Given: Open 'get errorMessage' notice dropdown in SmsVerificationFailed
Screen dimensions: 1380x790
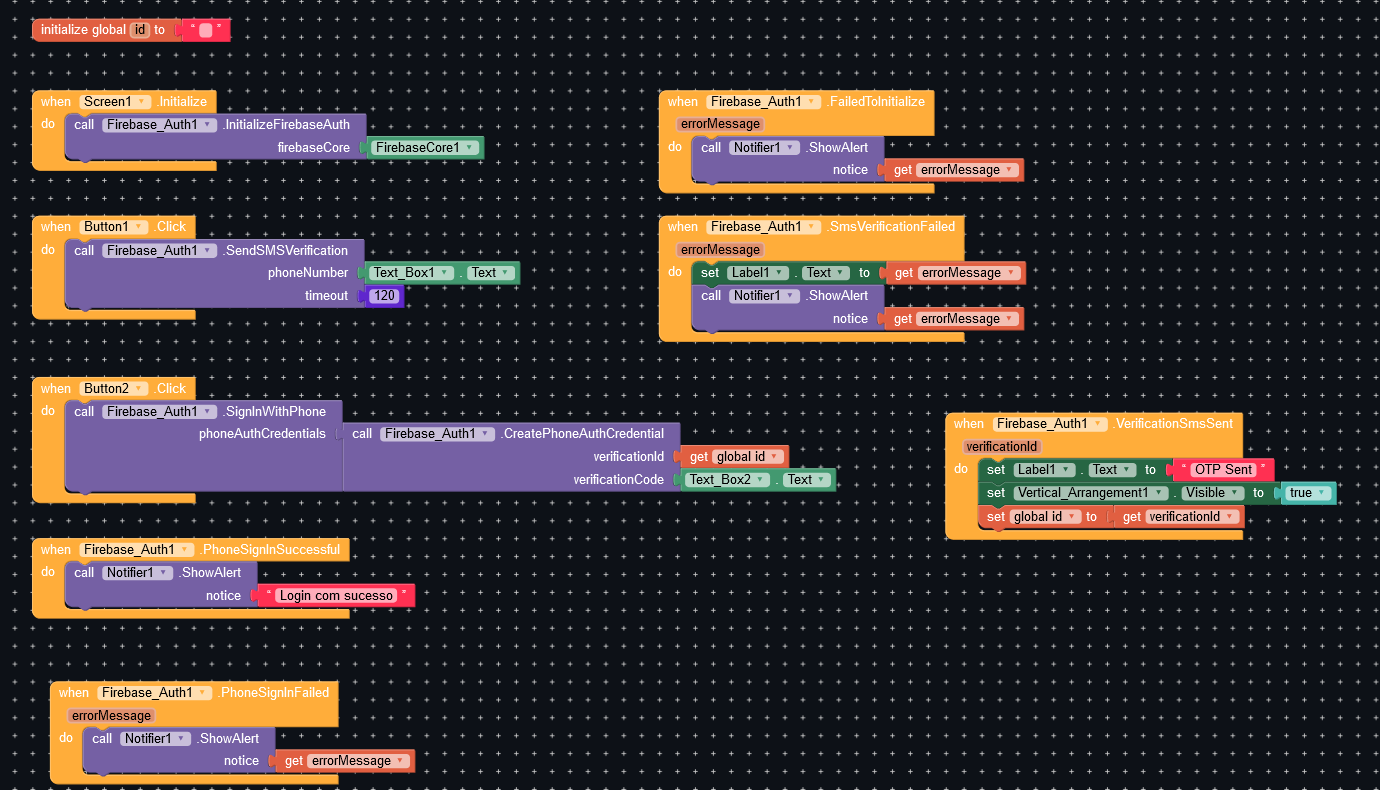Looking at the screenshot, I should coord(967,319).
